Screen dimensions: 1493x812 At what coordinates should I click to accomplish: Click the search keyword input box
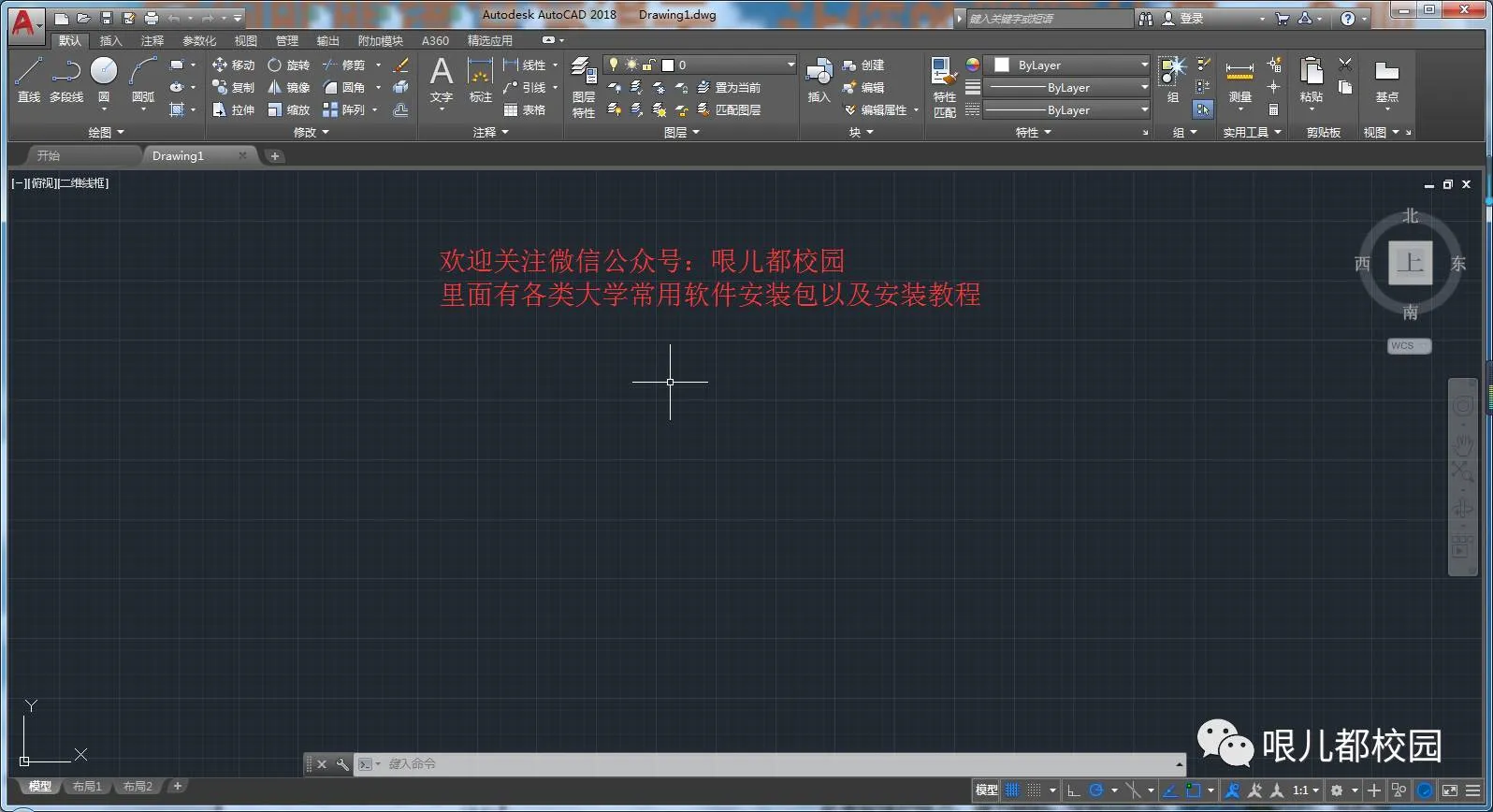(1049, 18)
